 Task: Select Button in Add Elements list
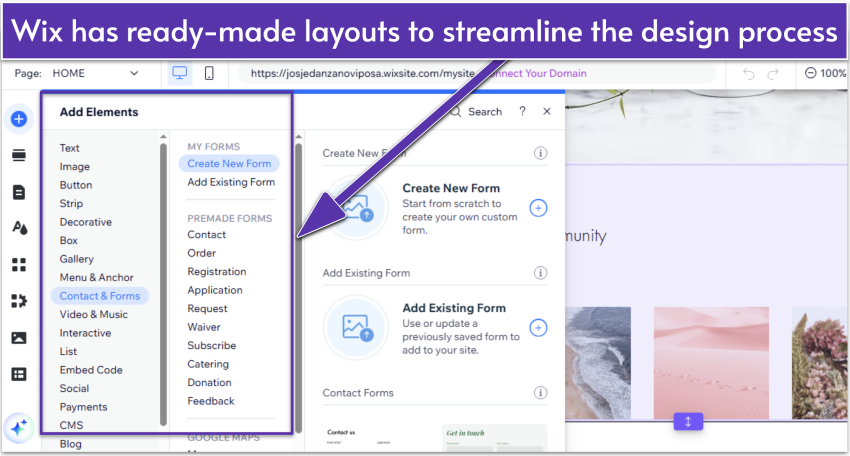[x=76, y=185]
